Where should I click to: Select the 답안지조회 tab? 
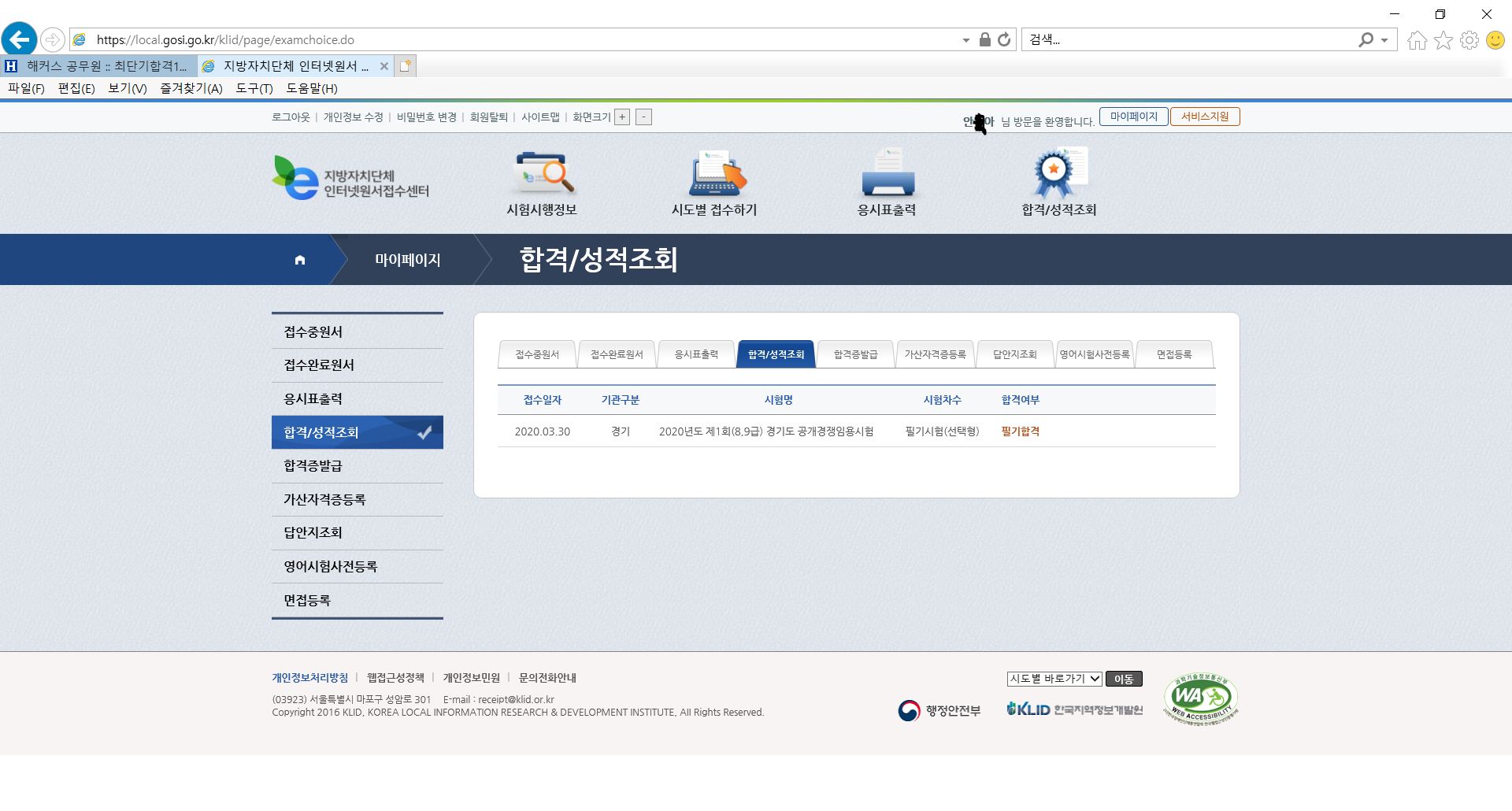point(1014,354)
